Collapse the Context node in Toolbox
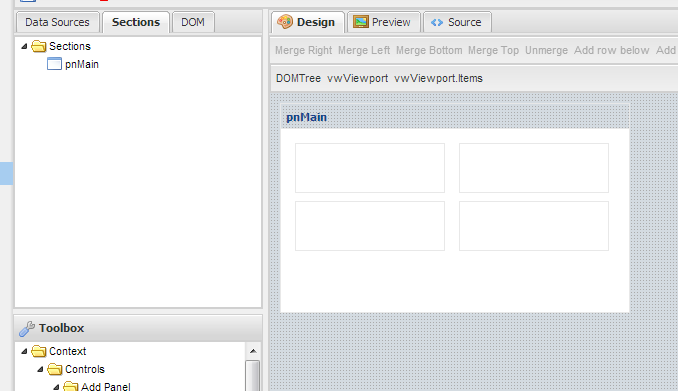This screenshot has height=391, width=678. (x=24, y=351)
